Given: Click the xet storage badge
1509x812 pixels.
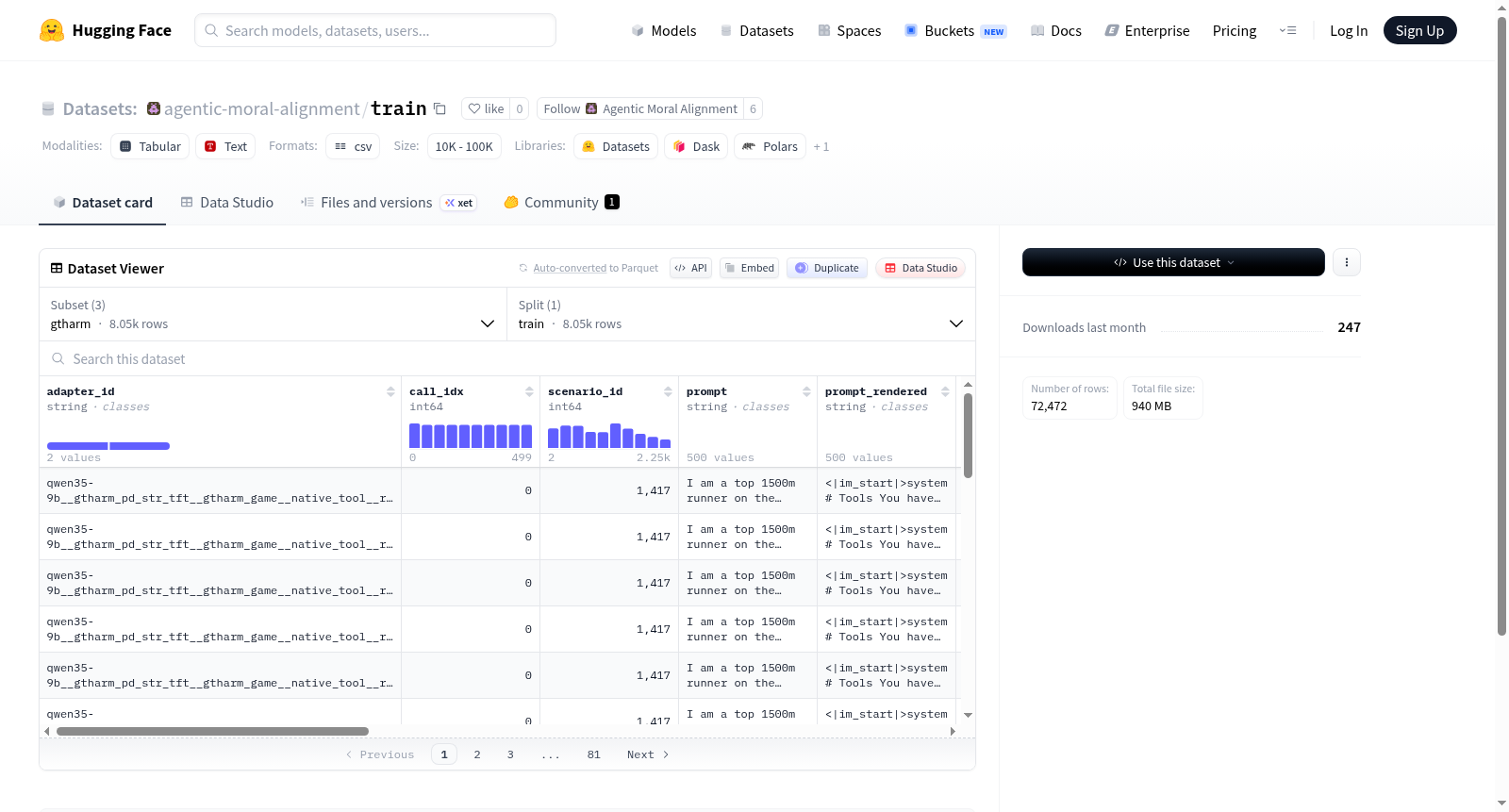Looking at the screenshot, I should (x=459, y=203).
